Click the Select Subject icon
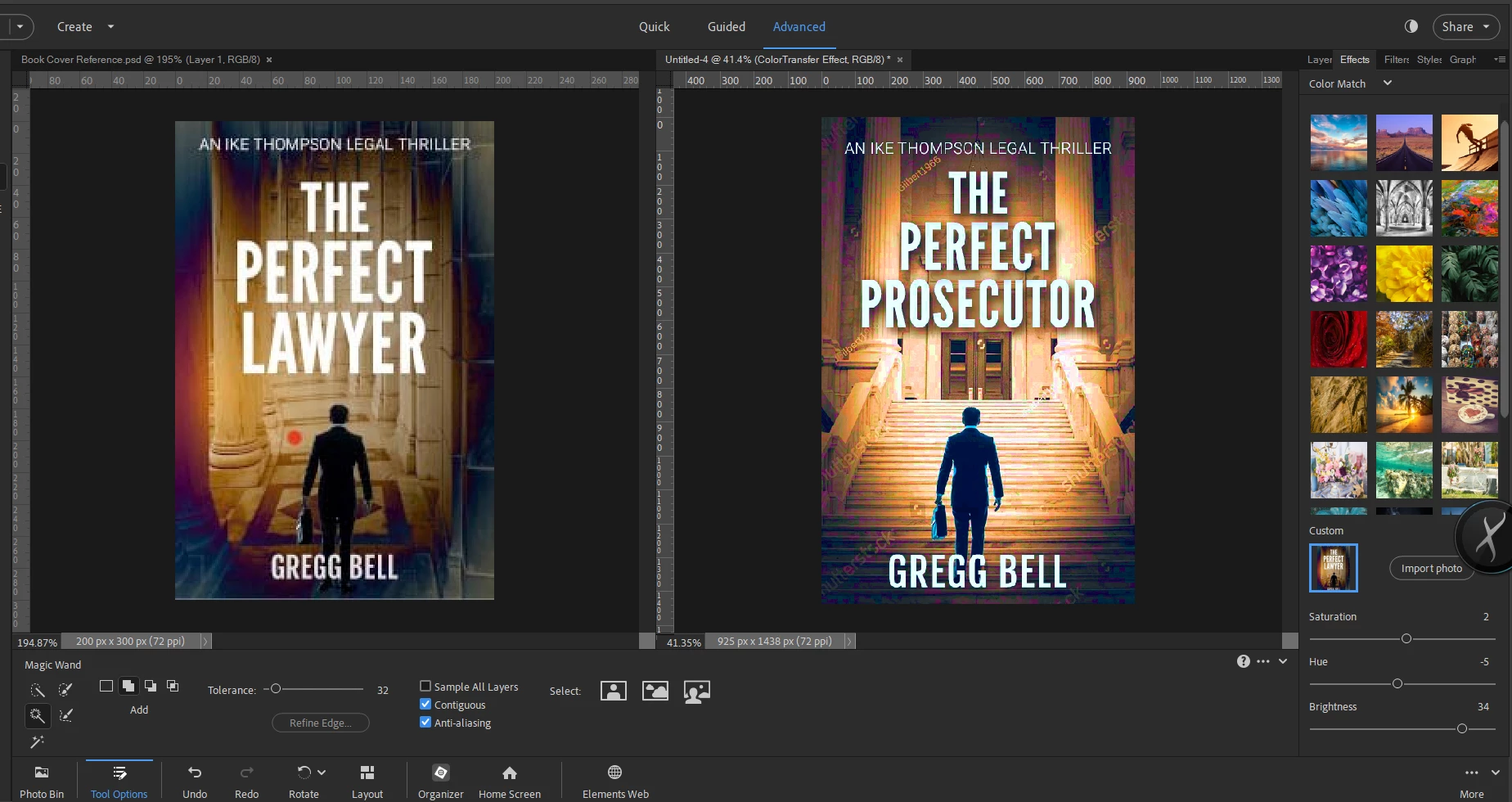The width and height of the screenshot is (1512, 802). 614,691
